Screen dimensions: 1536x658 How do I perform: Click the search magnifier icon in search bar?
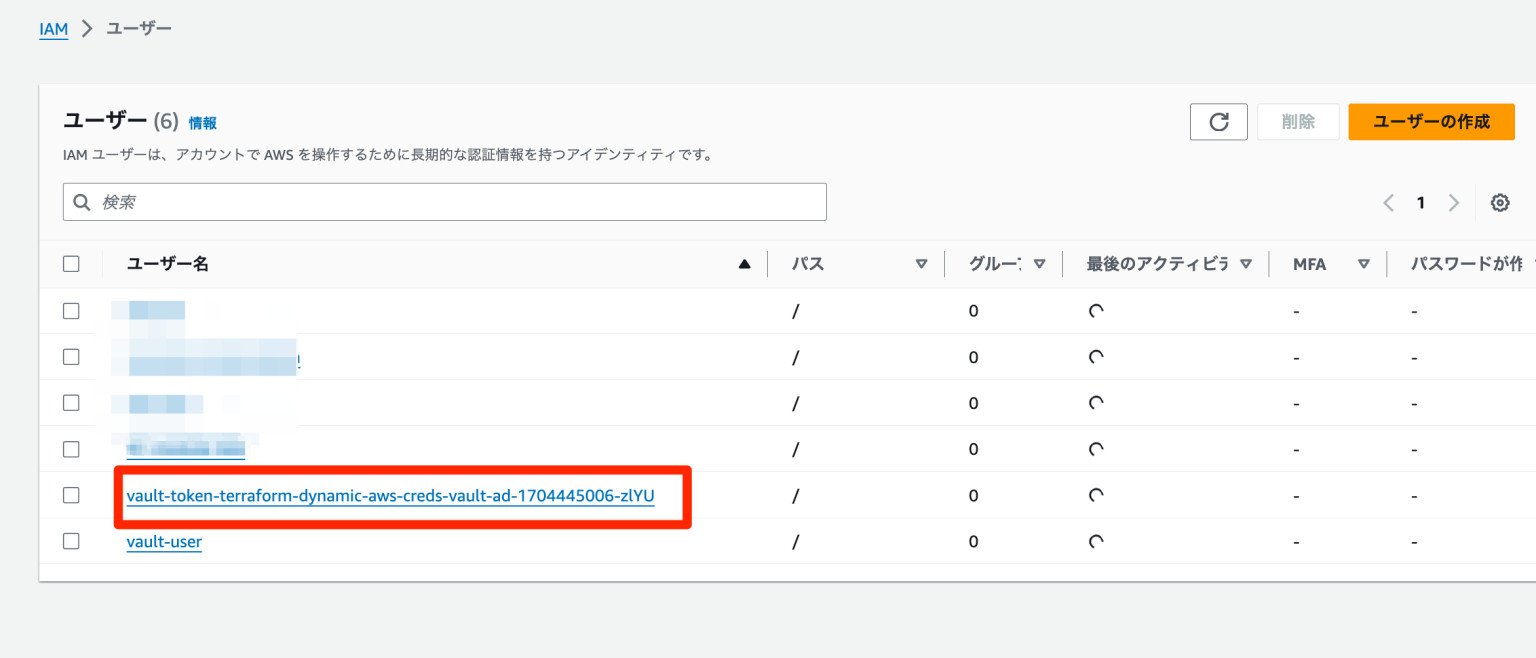coord(81,202)
